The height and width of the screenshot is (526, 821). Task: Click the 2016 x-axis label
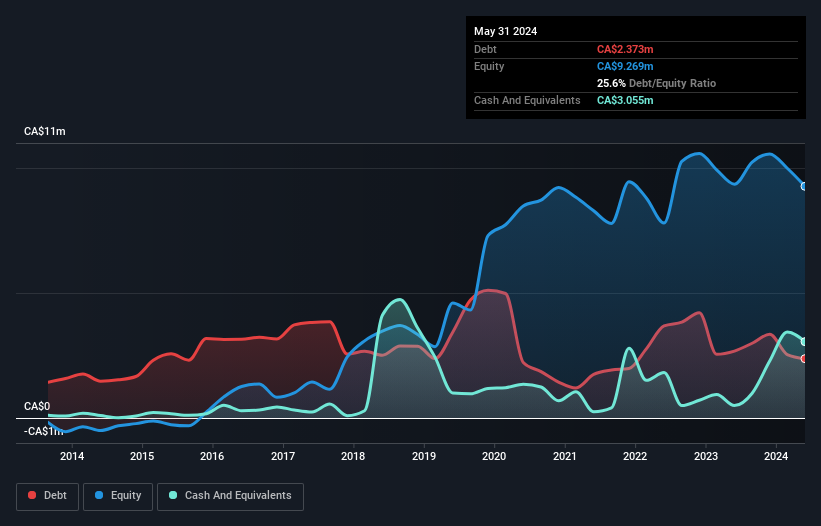click(x=212, y=456)
